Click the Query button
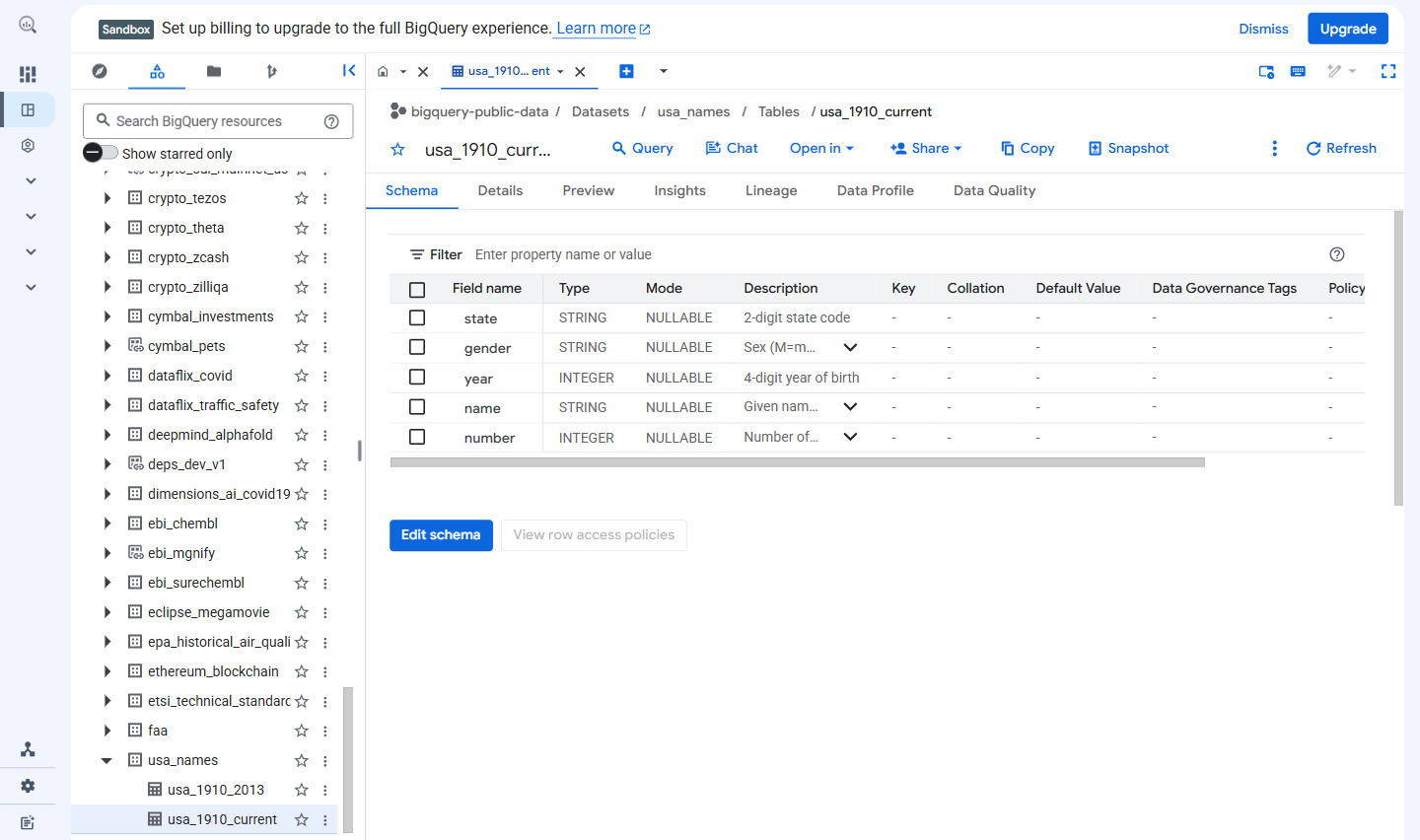The image size is (1420, 840). (x=642, y=148)
